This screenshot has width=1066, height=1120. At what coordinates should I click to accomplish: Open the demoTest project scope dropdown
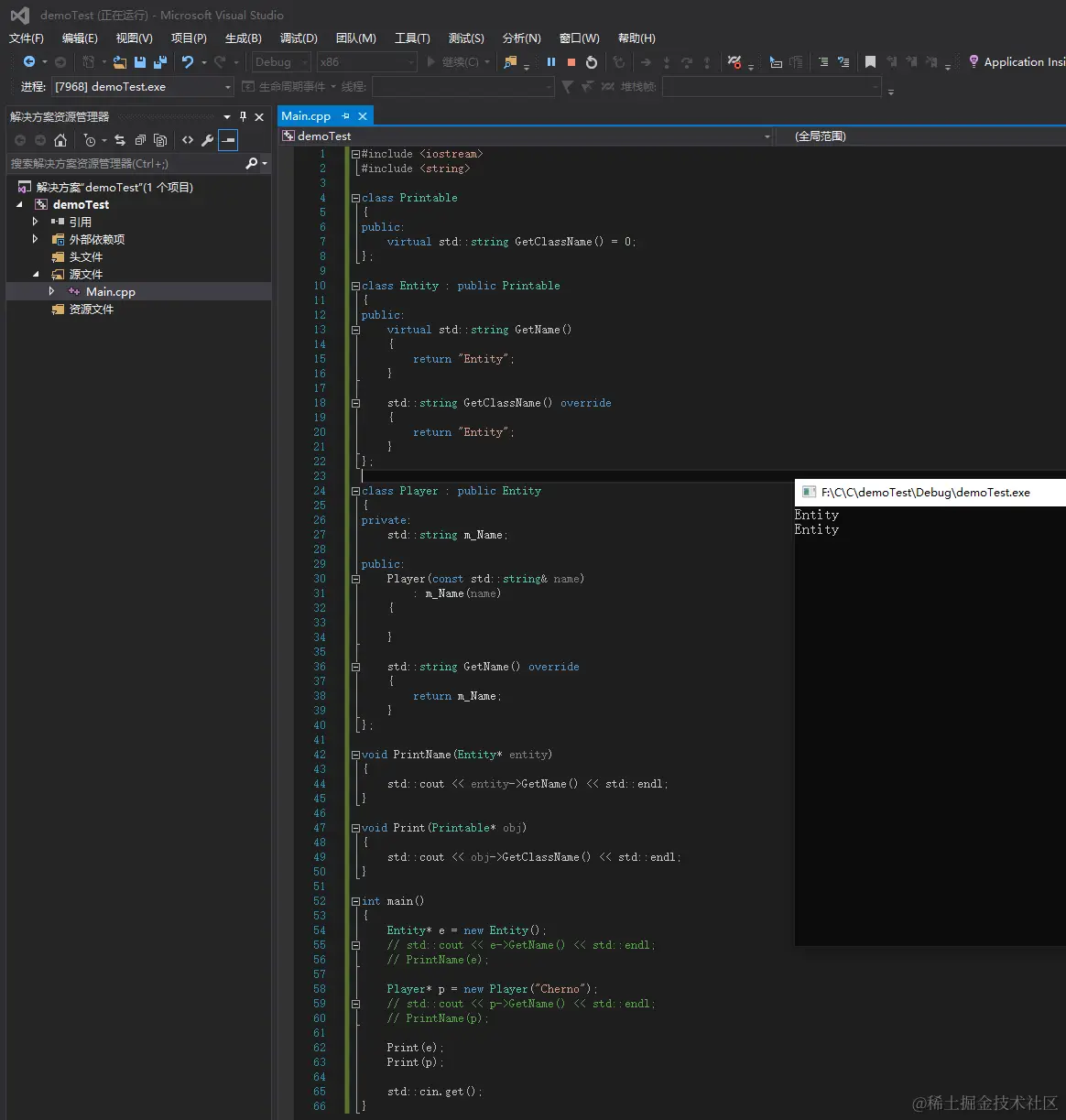(527, 136)
